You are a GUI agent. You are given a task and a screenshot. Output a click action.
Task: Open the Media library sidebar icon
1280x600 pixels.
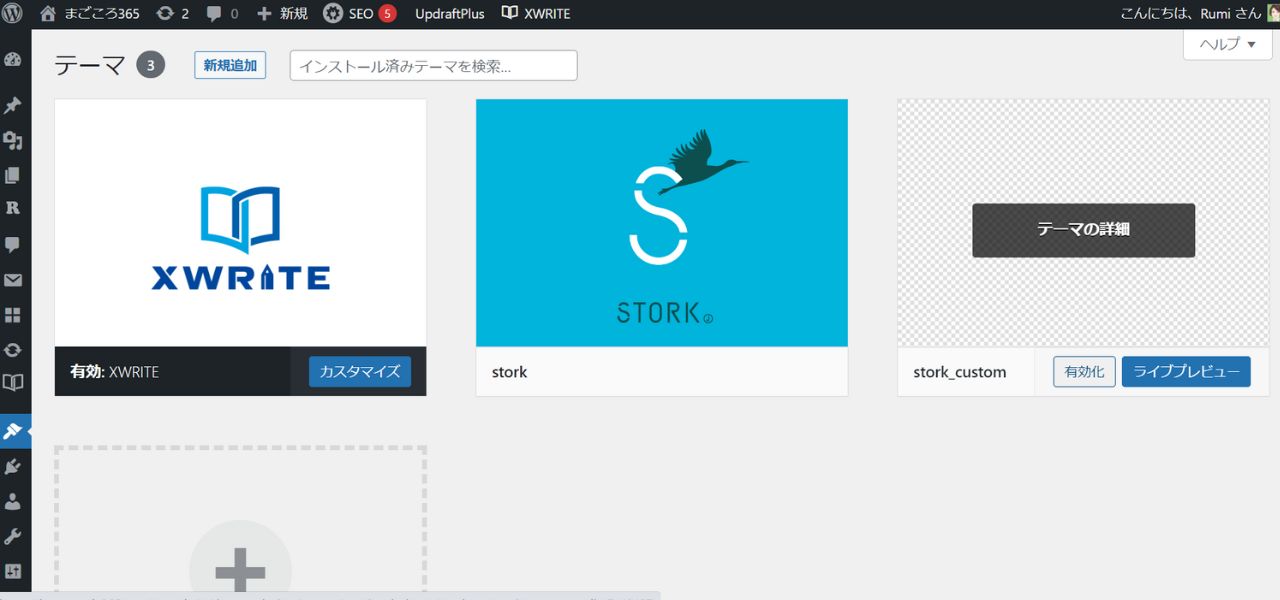tap(15, 140)
